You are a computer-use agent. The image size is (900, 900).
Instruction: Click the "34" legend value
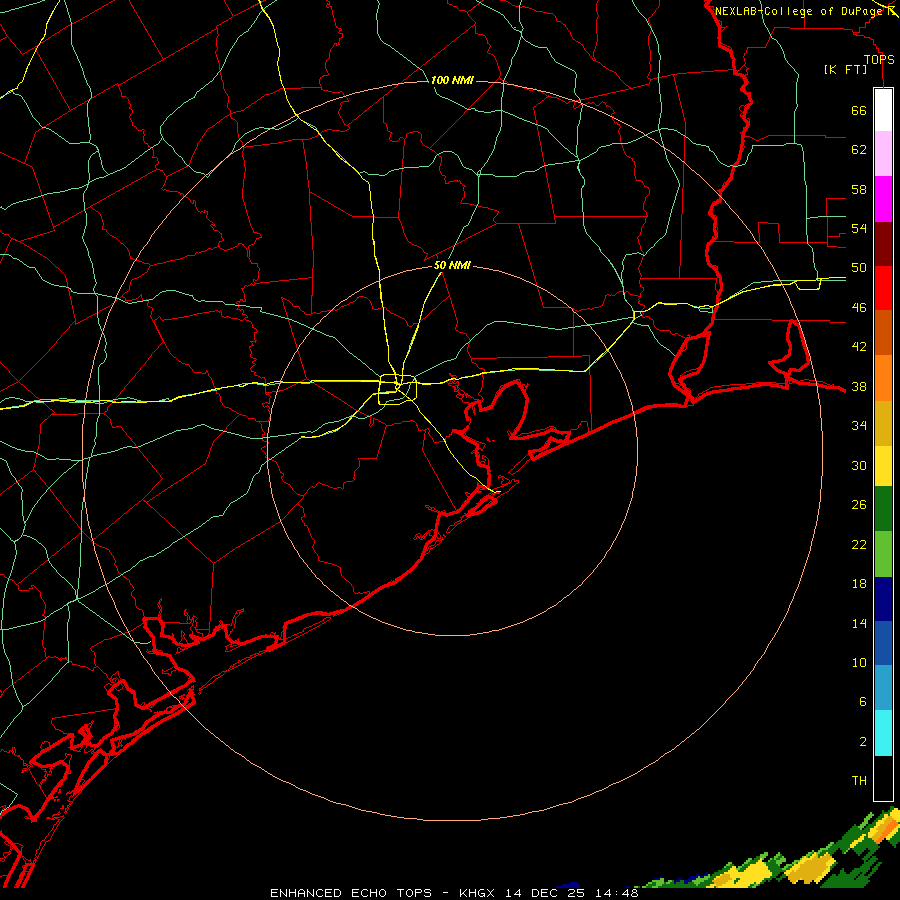(859, 426)
